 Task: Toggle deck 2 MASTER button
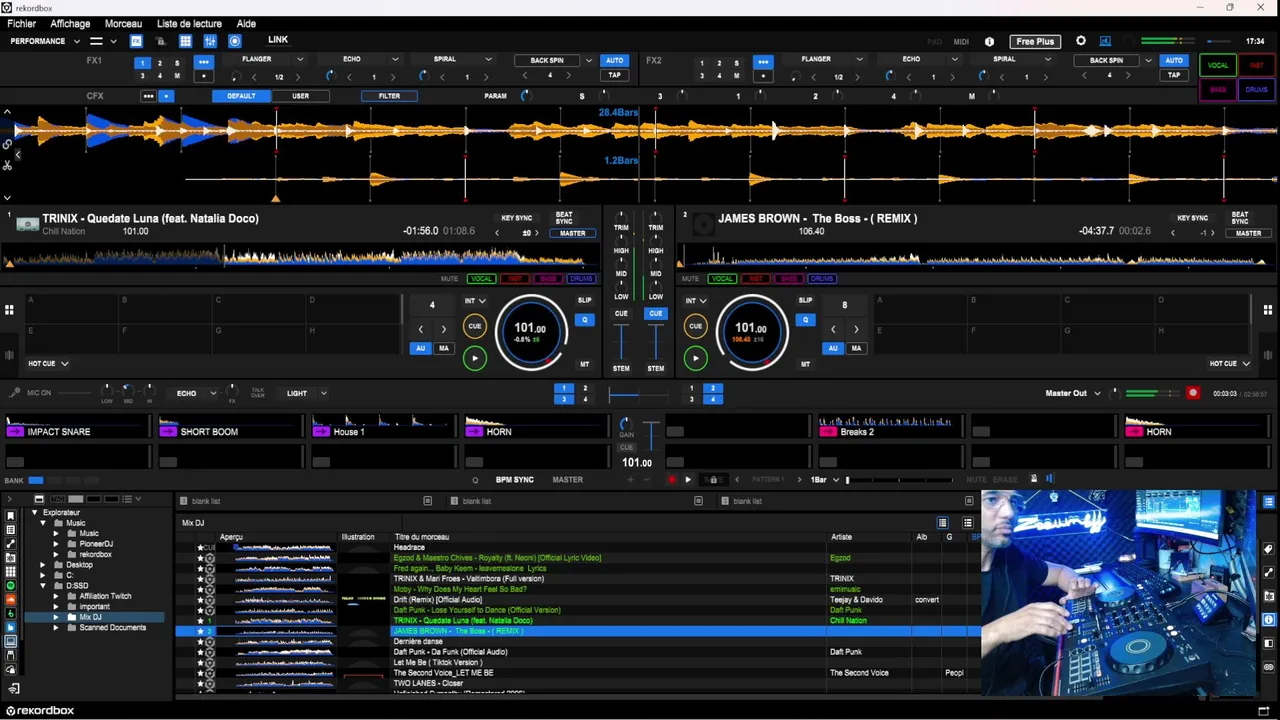[1248, 233]
